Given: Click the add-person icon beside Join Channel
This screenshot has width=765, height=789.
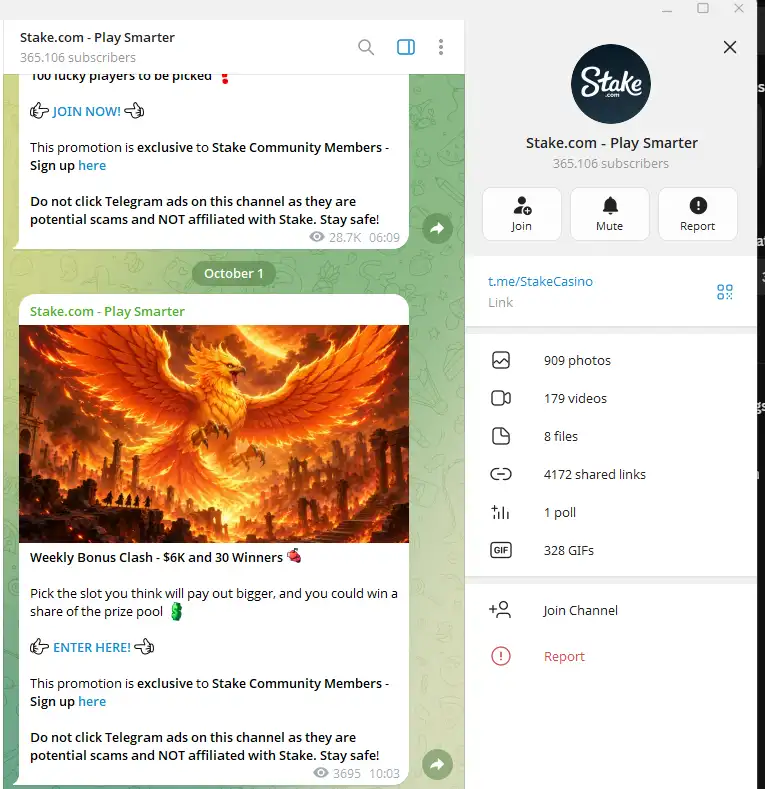Looking at the screenshot, I should tap(500, 610).
